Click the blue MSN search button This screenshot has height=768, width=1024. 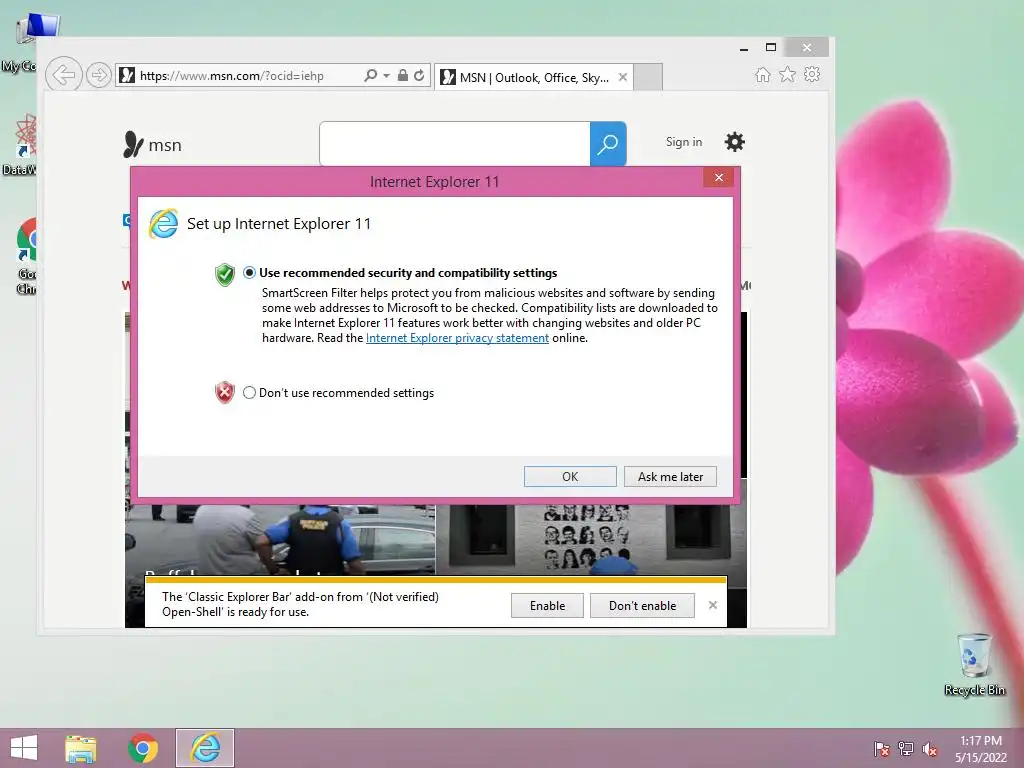(x=608, y=144)
